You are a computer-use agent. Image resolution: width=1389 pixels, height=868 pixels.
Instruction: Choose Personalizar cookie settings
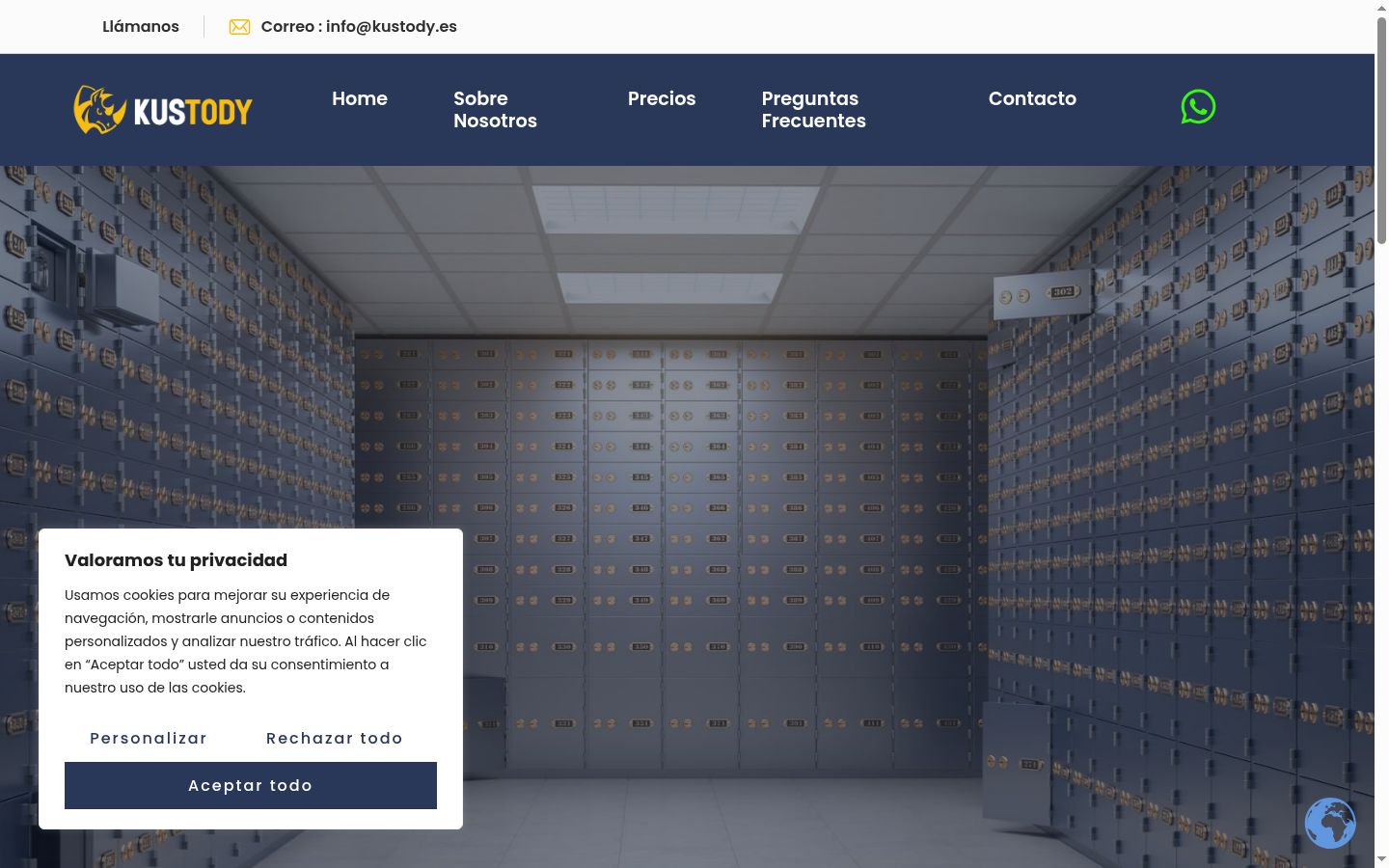tap(149, 738)
